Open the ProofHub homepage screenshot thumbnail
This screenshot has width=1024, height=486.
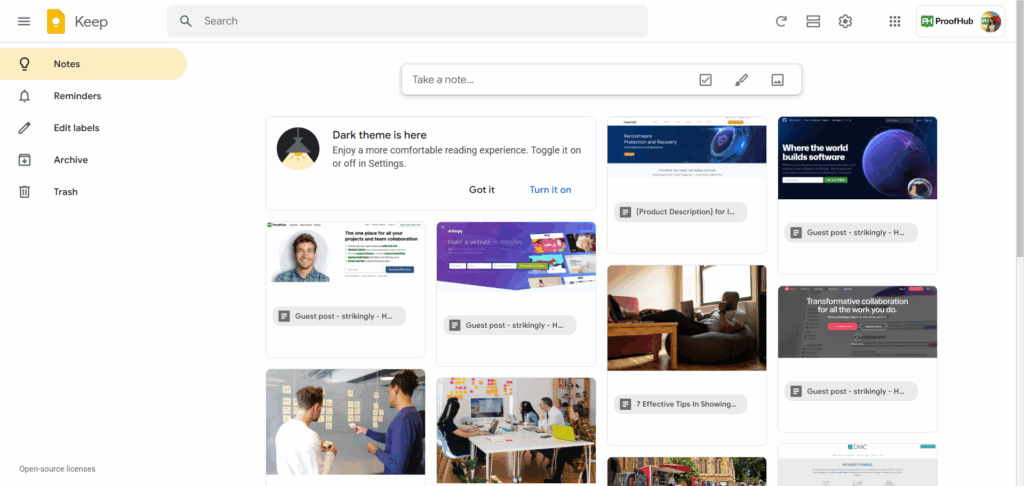(345, 252)
